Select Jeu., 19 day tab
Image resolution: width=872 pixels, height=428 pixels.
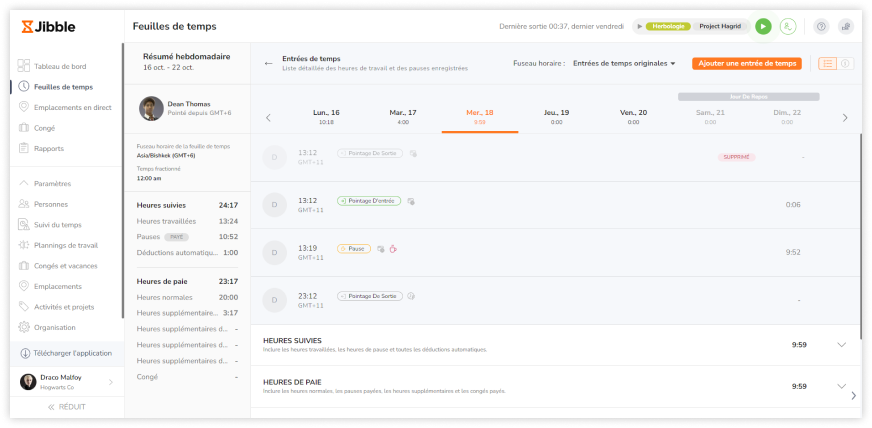557,117
